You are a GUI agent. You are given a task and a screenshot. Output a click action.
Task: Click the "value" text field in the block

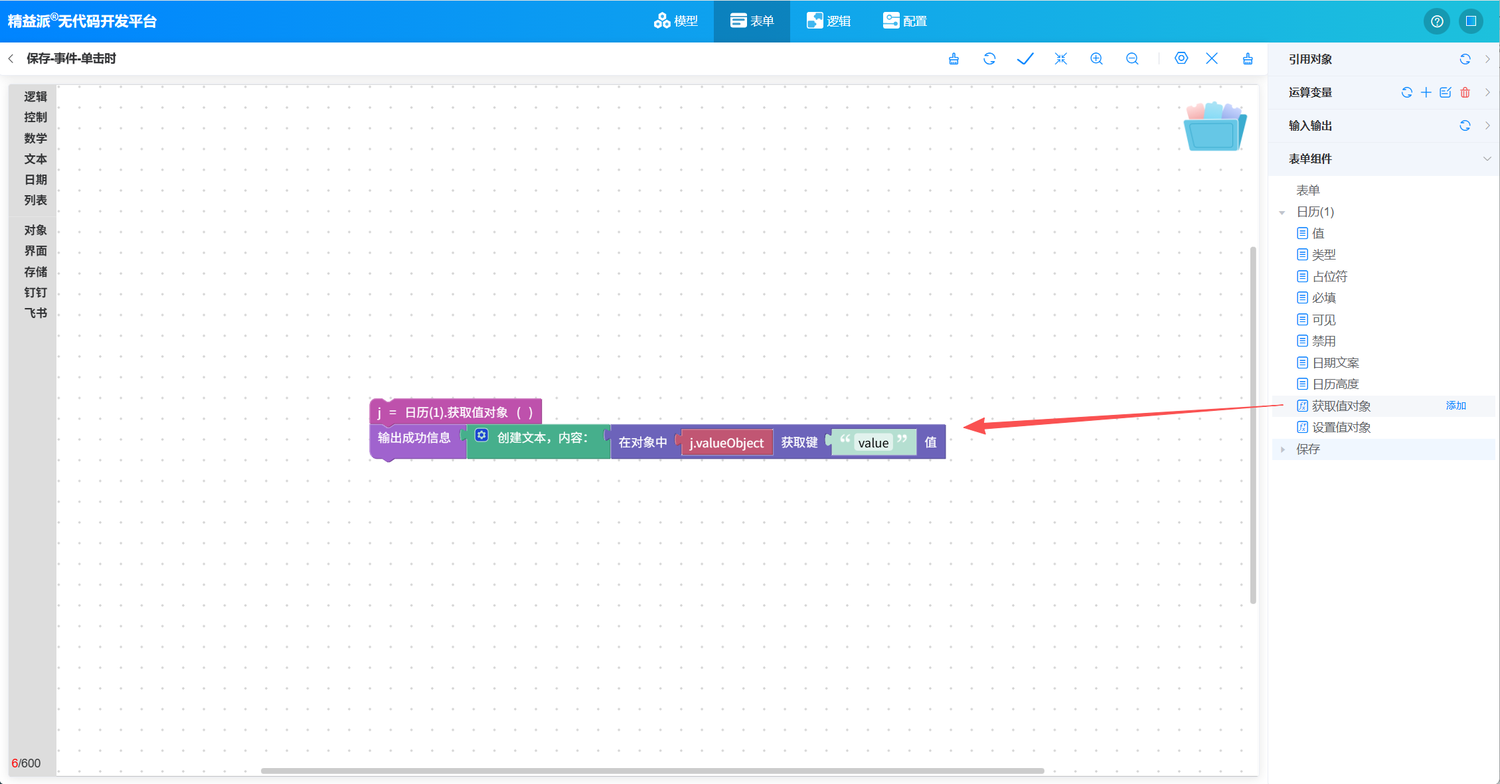click(873, 443)
